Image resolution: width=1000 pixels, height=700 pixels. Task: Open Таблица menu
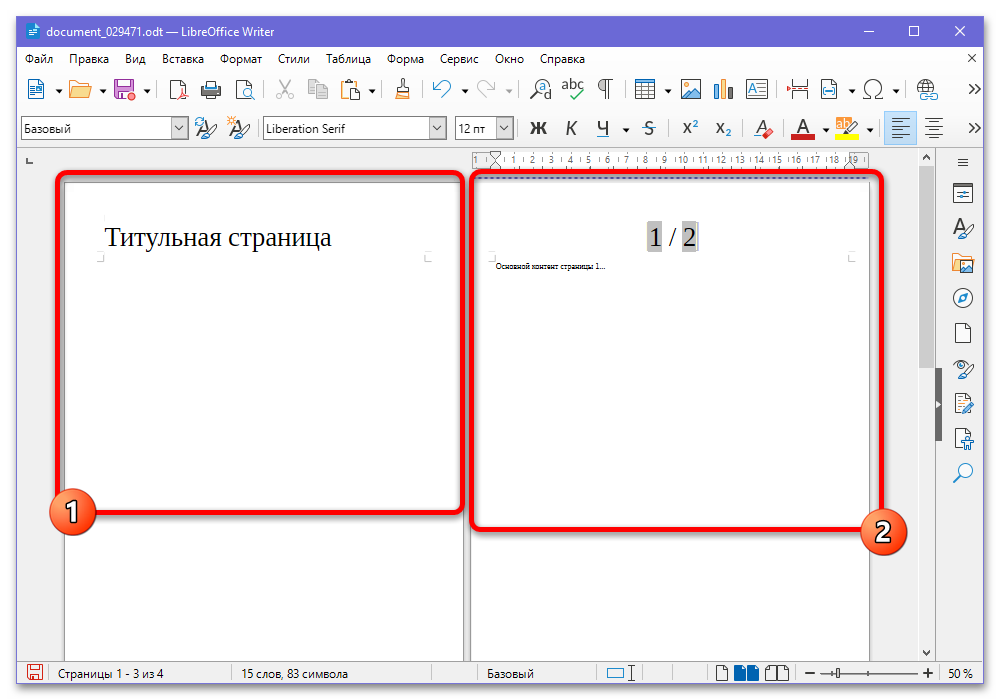click(x=348, y=59)
